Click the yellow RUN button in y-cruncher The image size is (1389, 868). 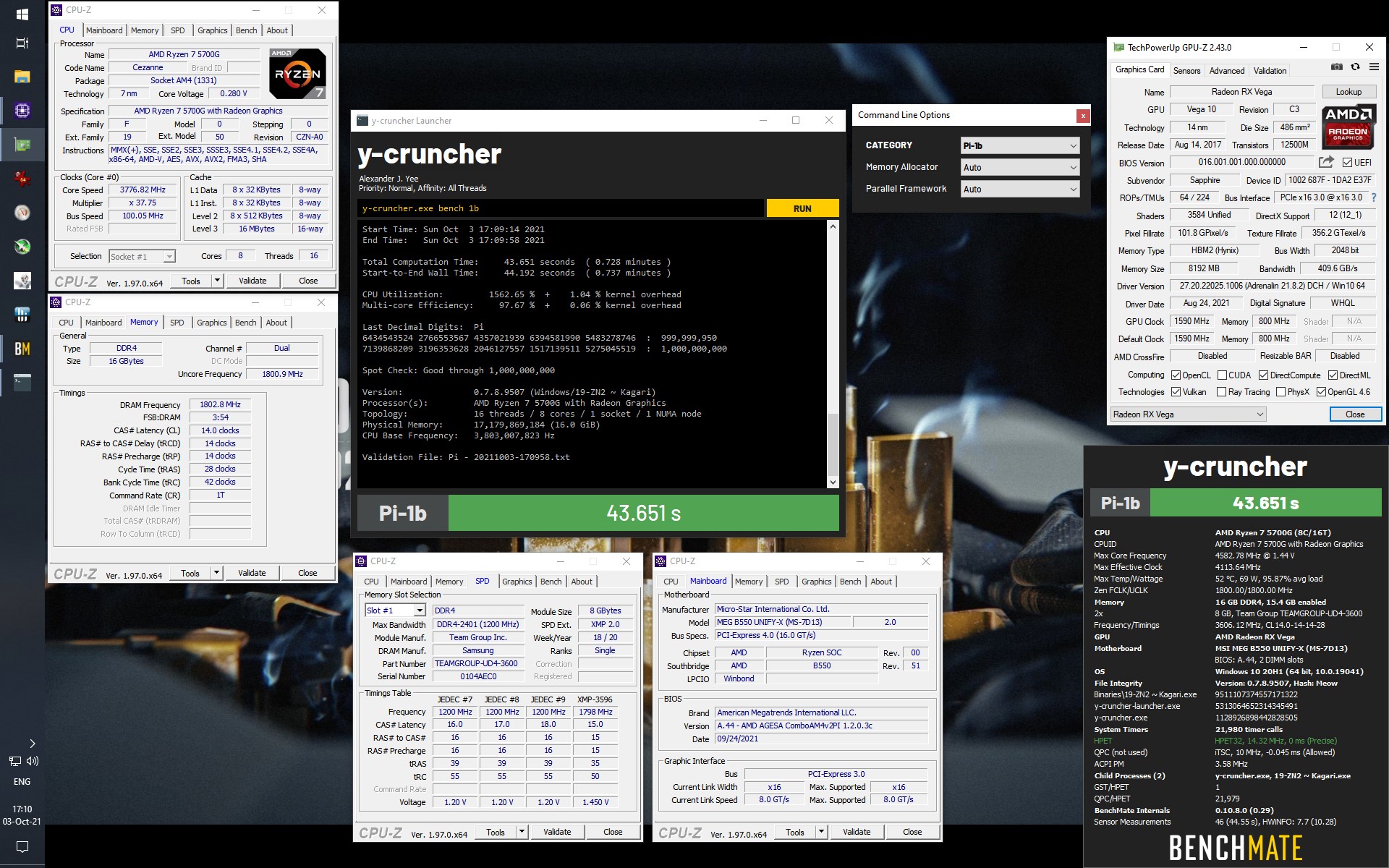pos(802,208)
